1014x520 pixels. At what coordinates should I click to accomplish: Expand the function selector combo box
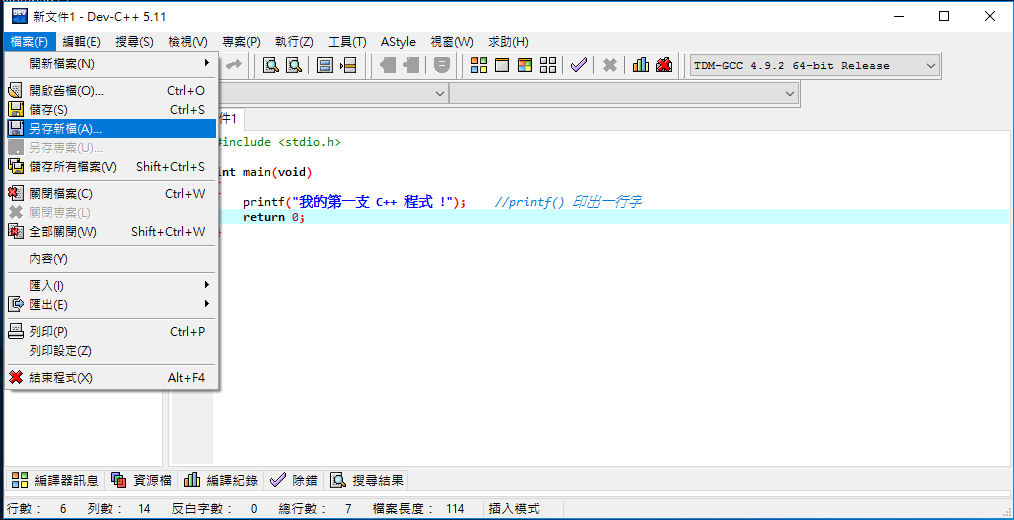coord(790,94)
